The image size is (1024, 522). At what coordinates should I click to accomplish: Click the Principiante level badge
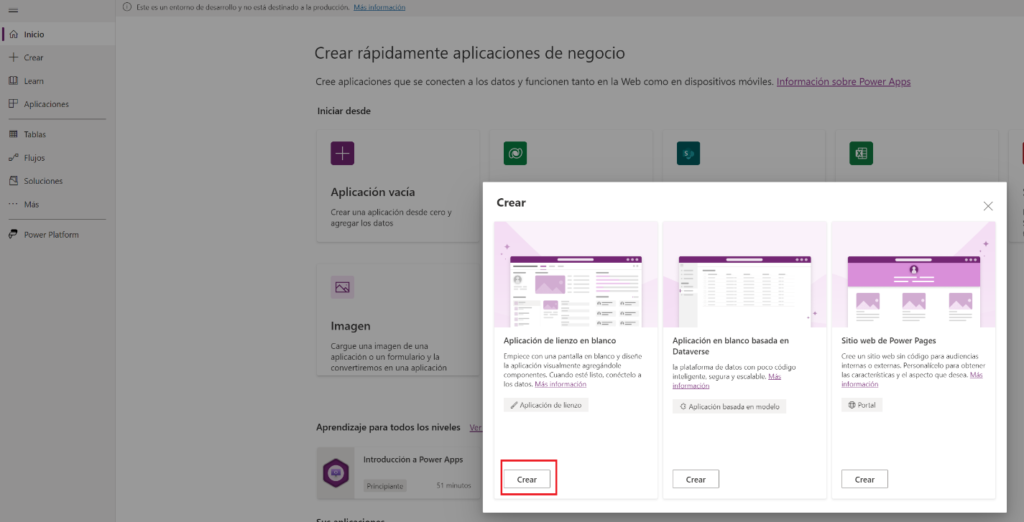(x=385, y=485)
